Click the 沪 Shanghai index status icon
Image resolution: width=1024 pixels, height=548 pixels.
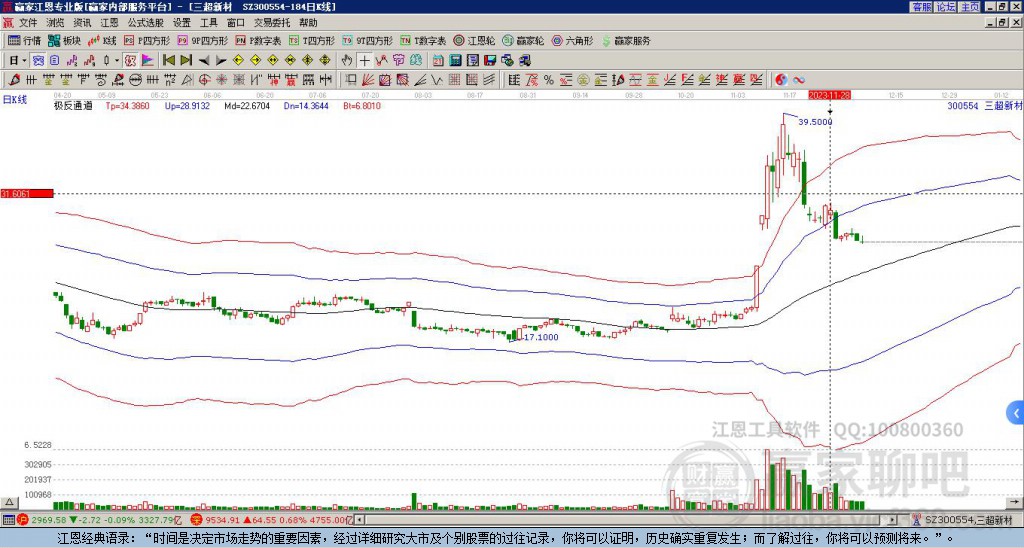tap(22, 520)
